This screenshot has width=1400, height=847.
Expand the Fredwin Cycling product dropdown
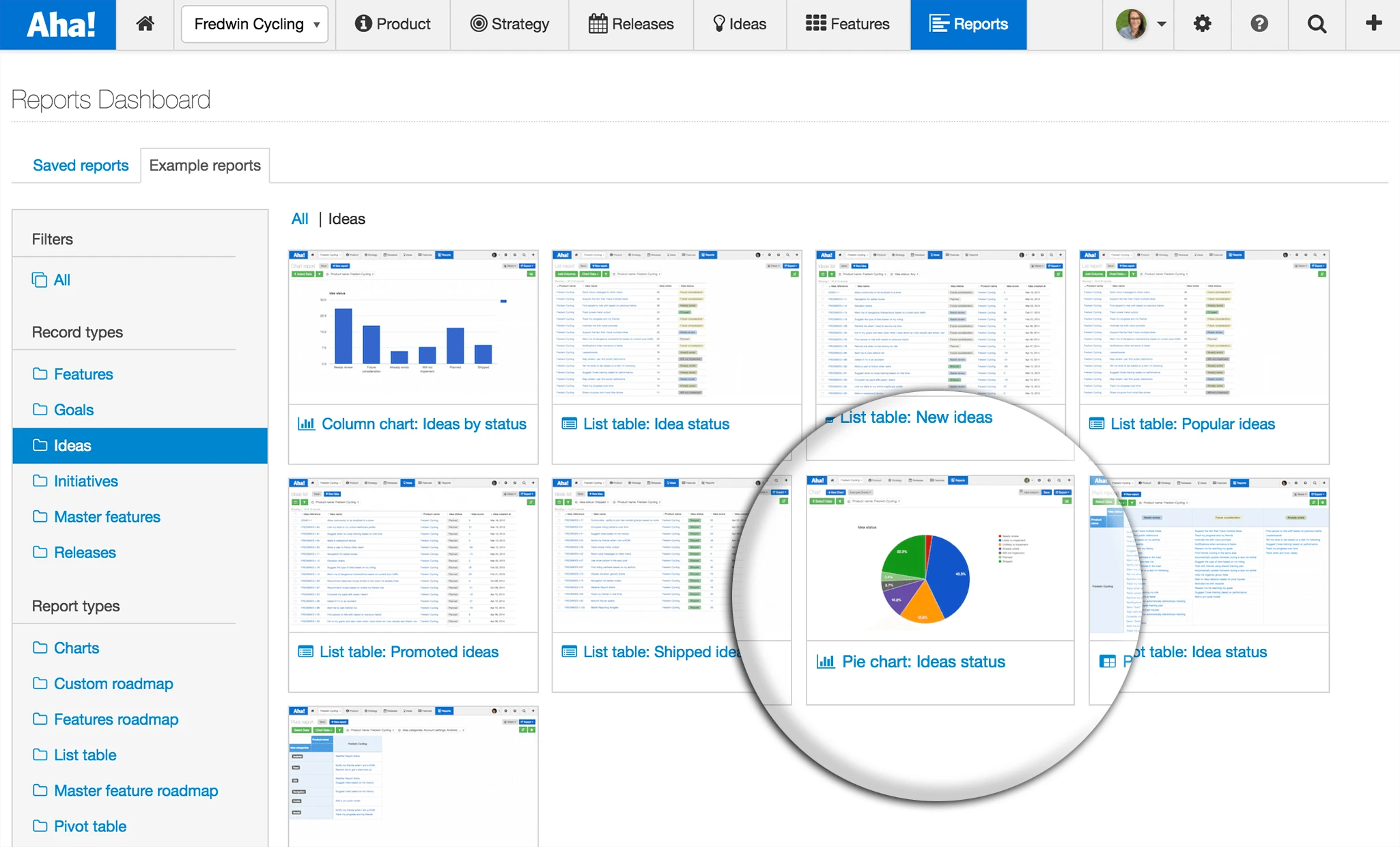point(255,24)
